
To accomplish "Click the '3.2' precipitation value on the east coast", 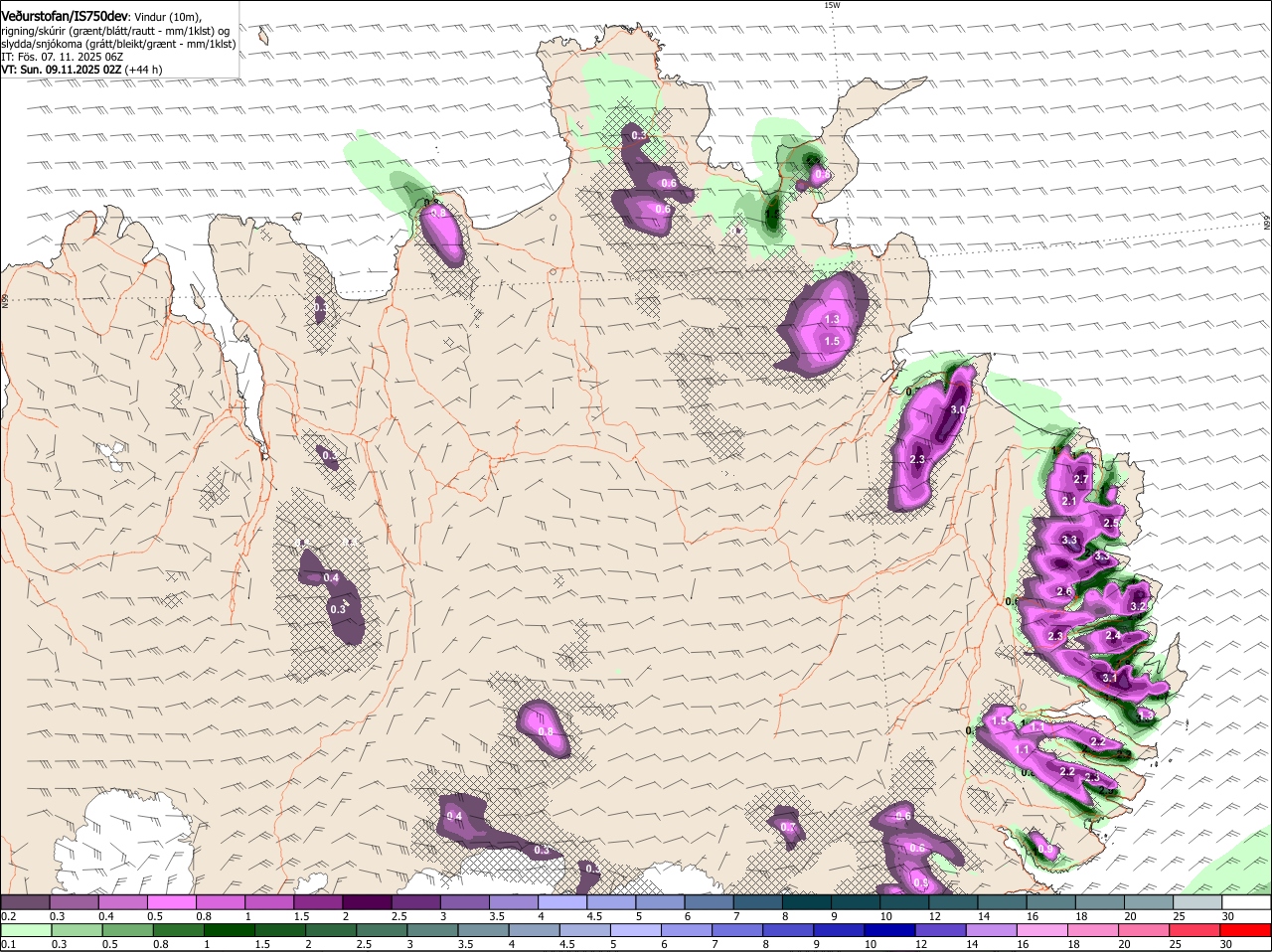I will pyautogui.click(x=1139, y=606).
